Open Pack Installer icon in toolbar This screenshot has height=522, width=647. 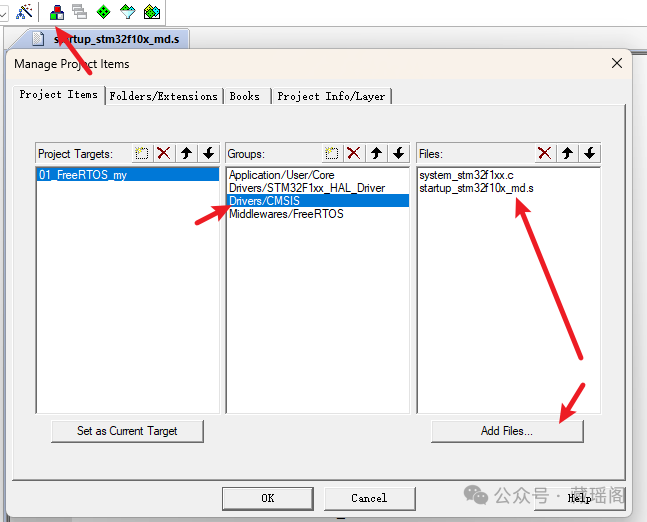pos(152,12)
